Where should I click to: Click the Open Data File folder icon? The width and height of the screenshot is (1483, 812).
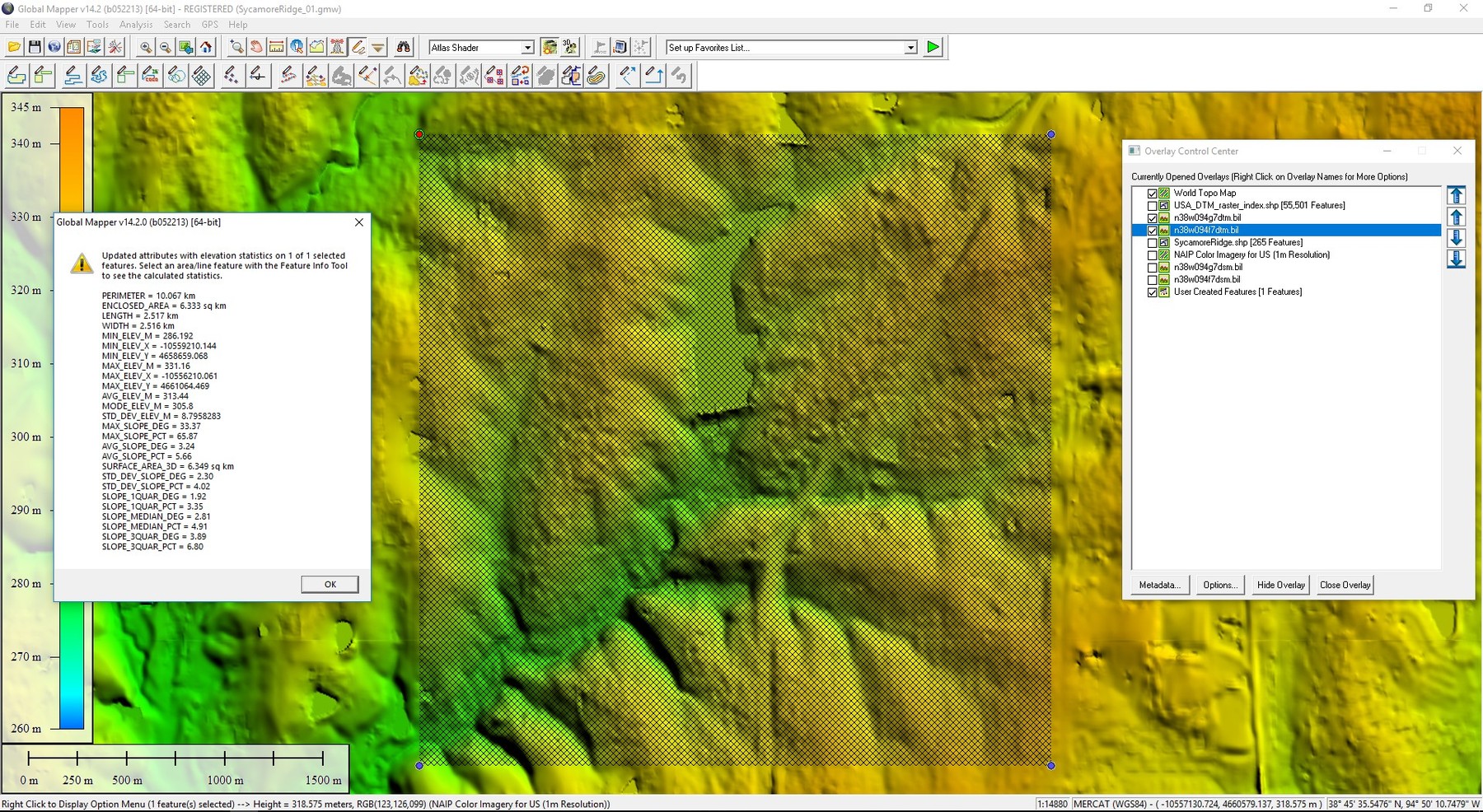(14, 47)
